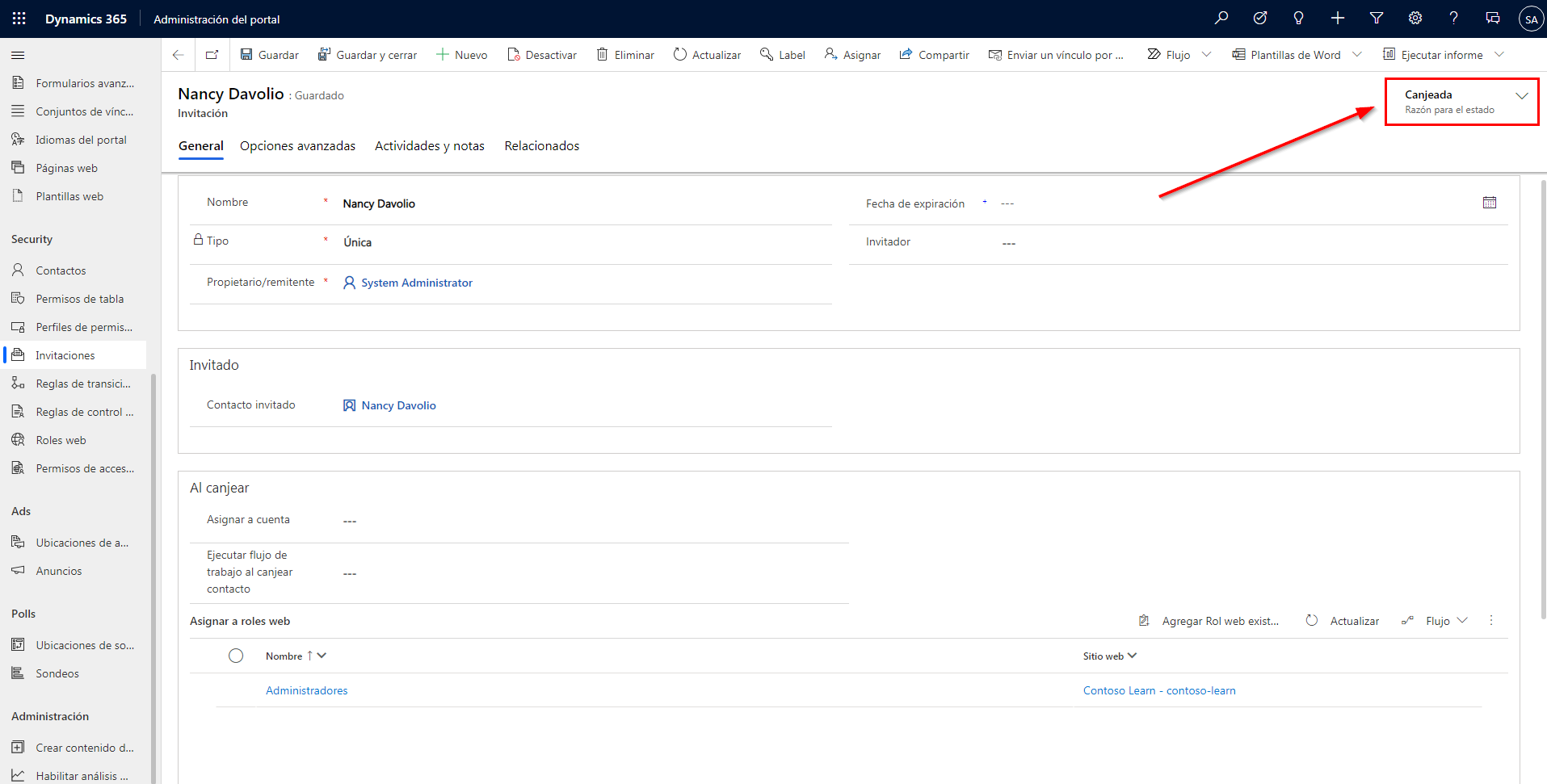
Task: Switch to the General tab
Action: tap(201, 146)
